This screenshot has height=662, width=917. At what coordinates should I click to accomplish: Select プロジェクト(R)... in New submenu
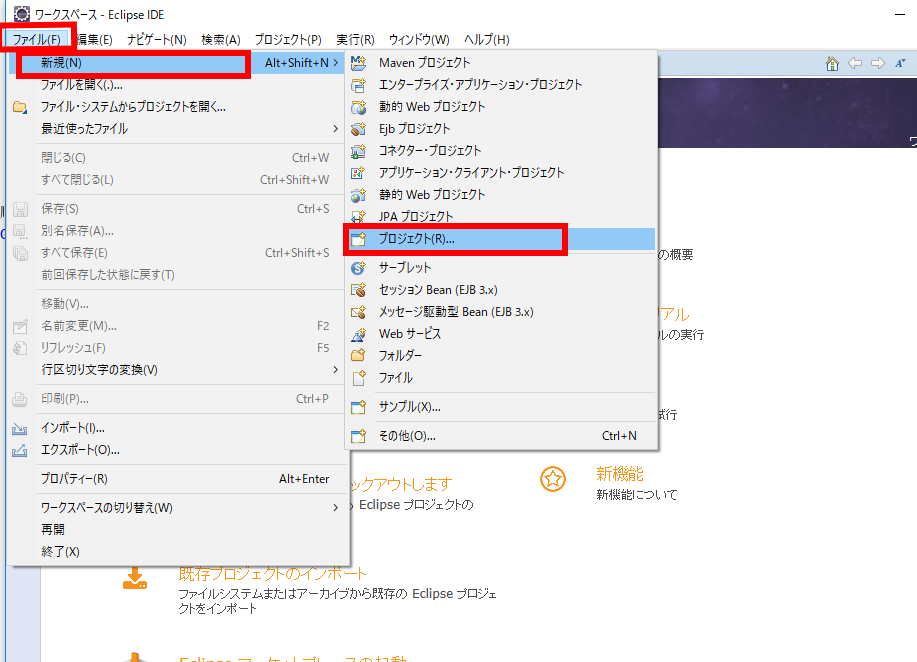point(501,239)
